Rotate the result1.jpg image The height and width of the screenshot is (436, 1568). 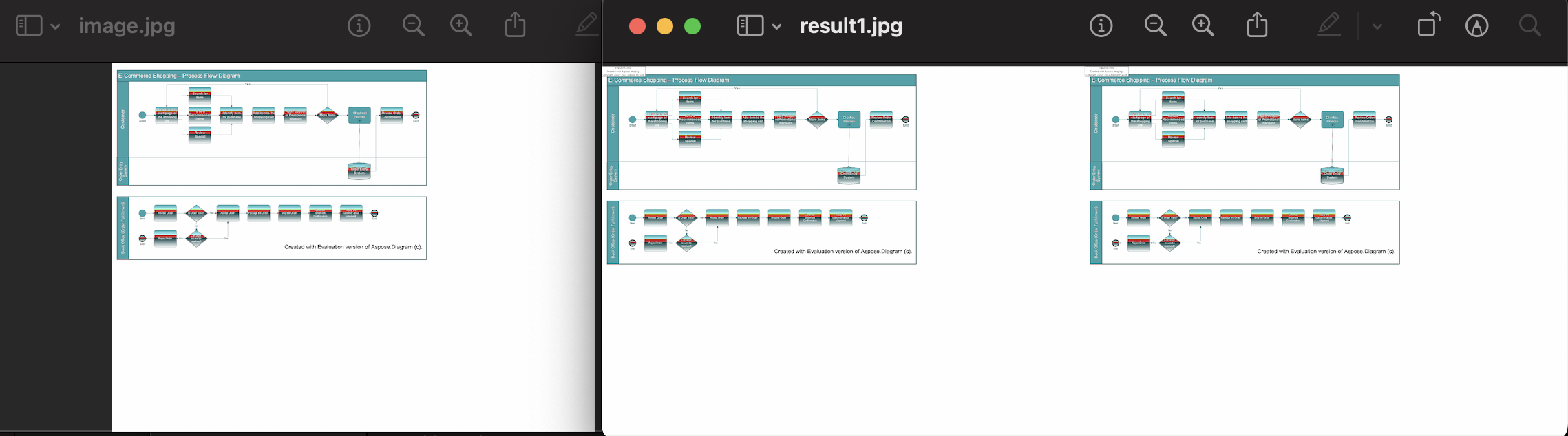coord(1428,25)
